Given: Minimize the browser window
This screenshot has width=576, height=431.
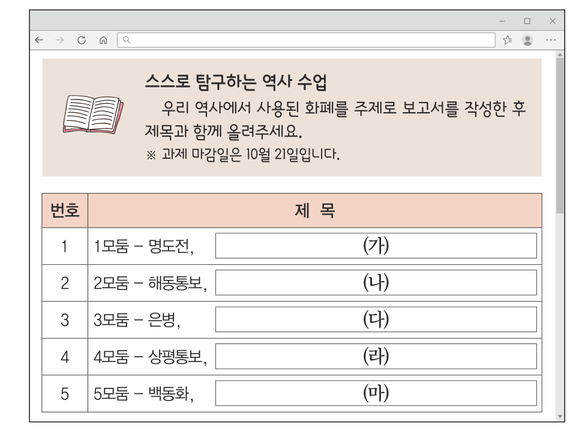Looking at the screenshot, I should click(502, 21).
